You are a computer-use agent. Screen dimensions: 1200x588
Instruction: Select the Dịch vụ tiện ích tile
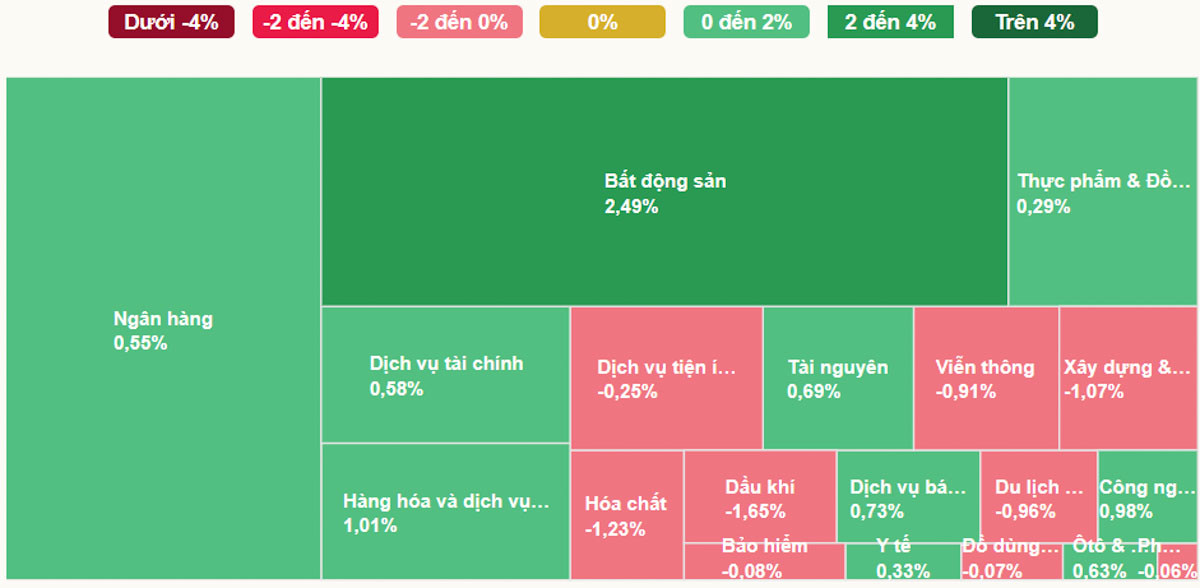point(666,378)
